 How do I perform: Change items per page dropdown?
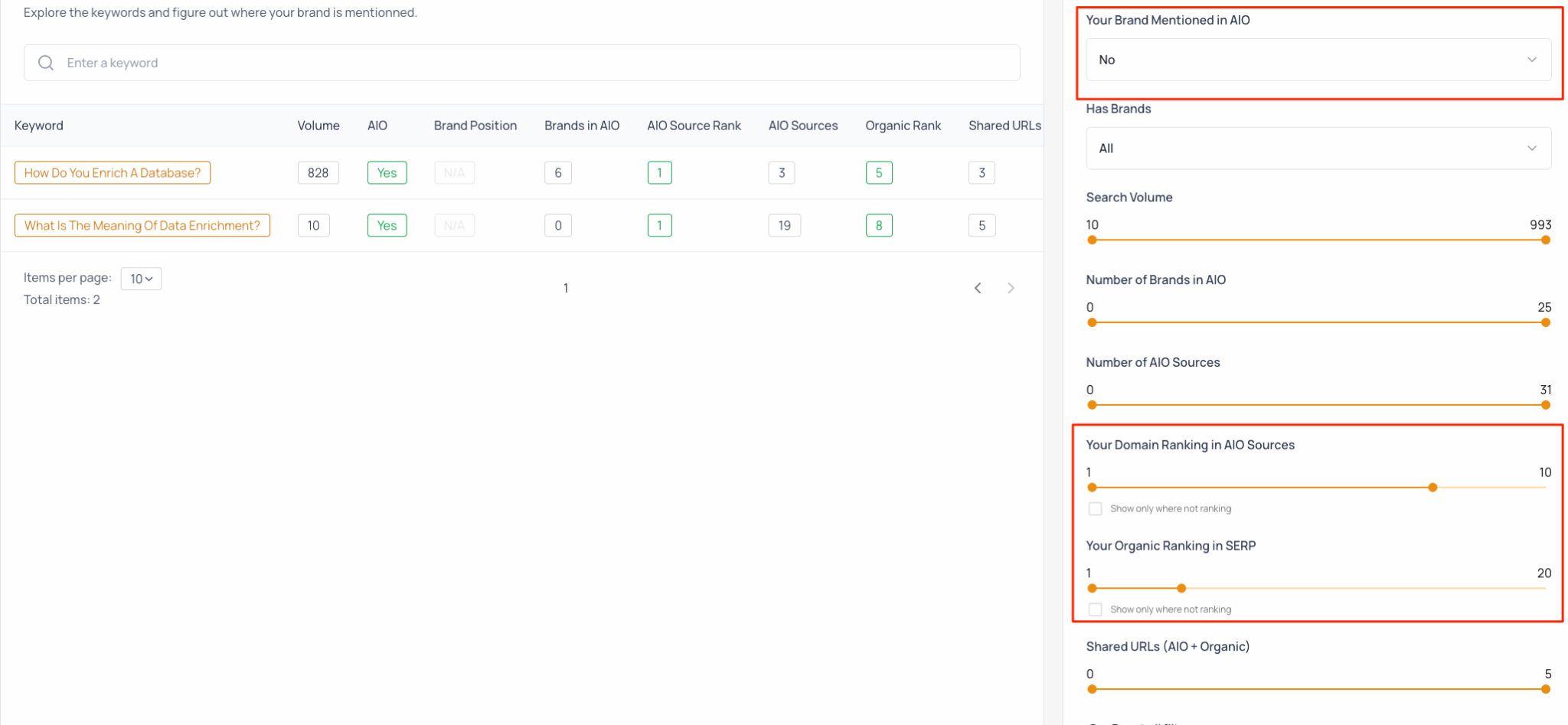click(141, 279)
